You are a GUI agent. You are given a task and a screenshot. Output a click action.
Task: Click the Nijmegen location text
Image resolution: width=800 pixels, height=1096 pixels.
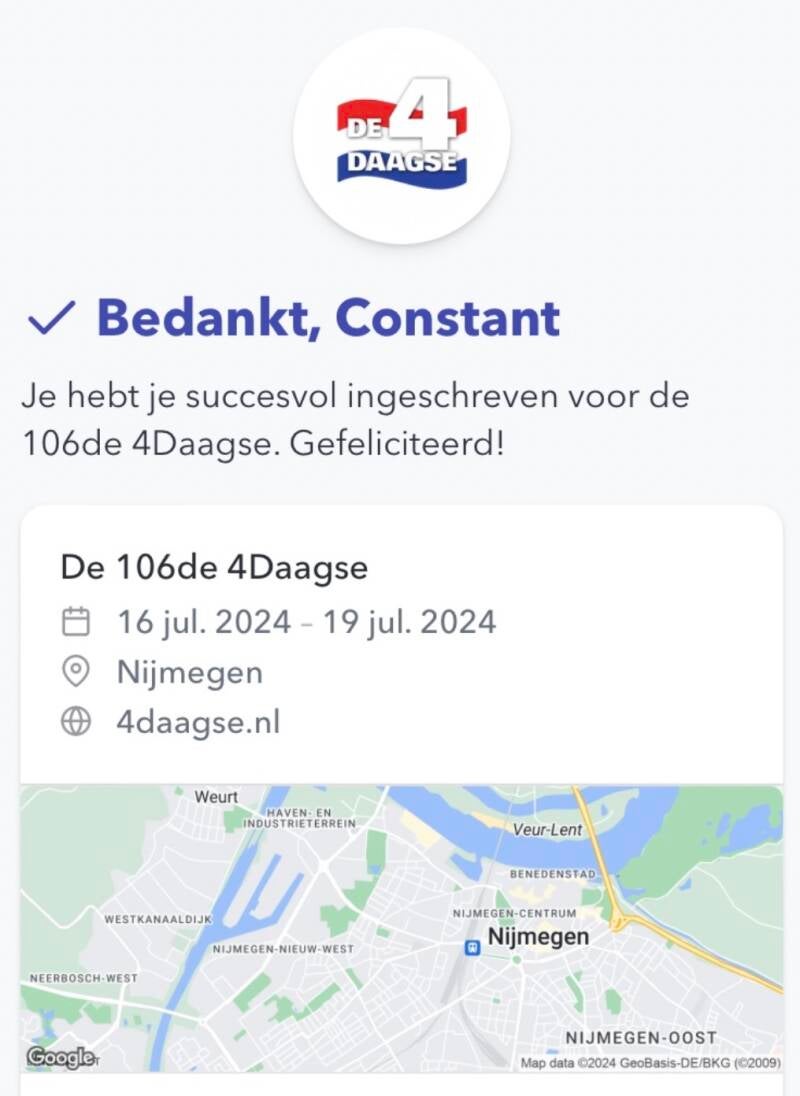click(190, 671)
